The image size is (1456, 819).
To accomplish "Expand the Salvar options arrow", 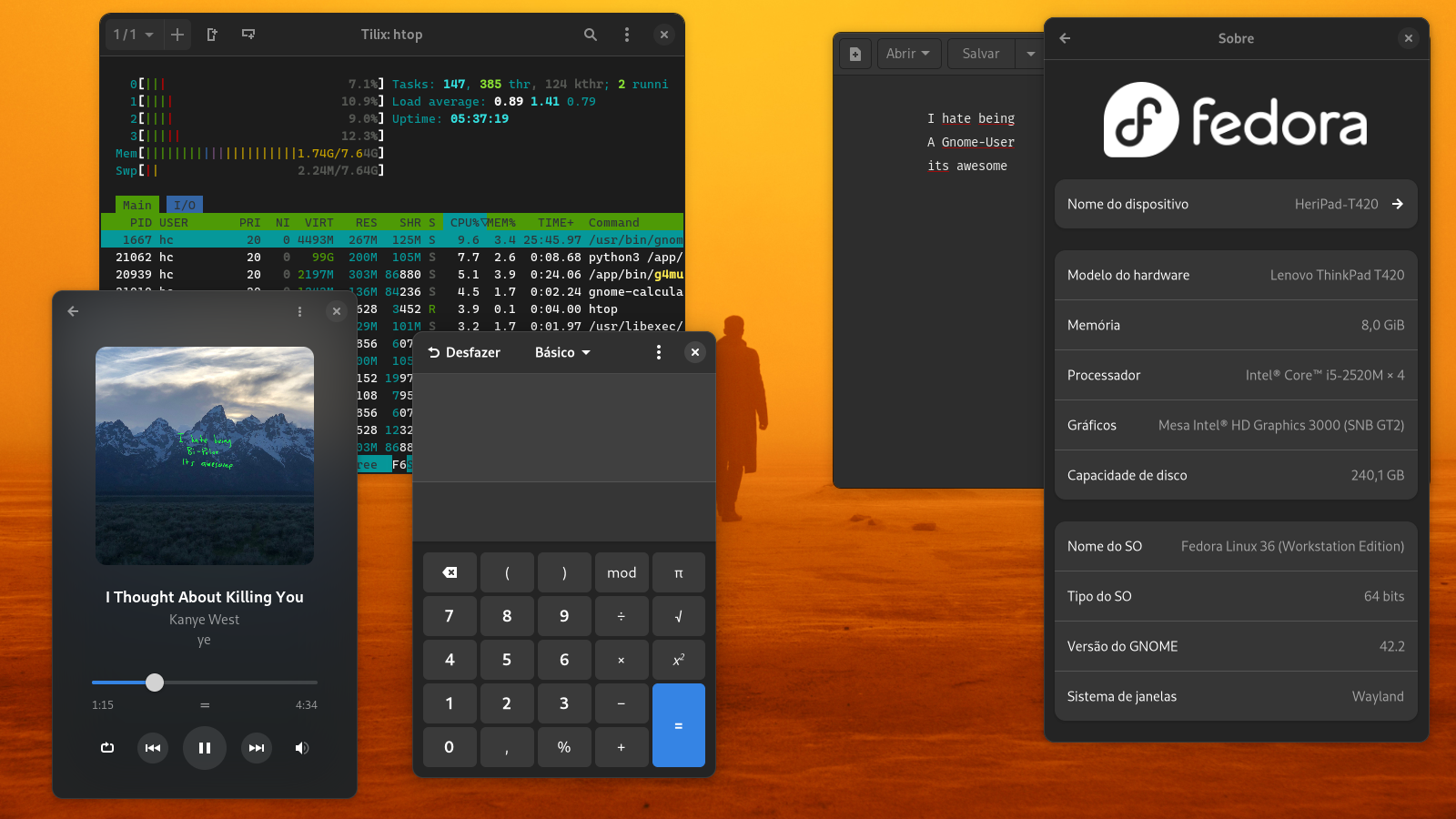I will pos(1030,54).
